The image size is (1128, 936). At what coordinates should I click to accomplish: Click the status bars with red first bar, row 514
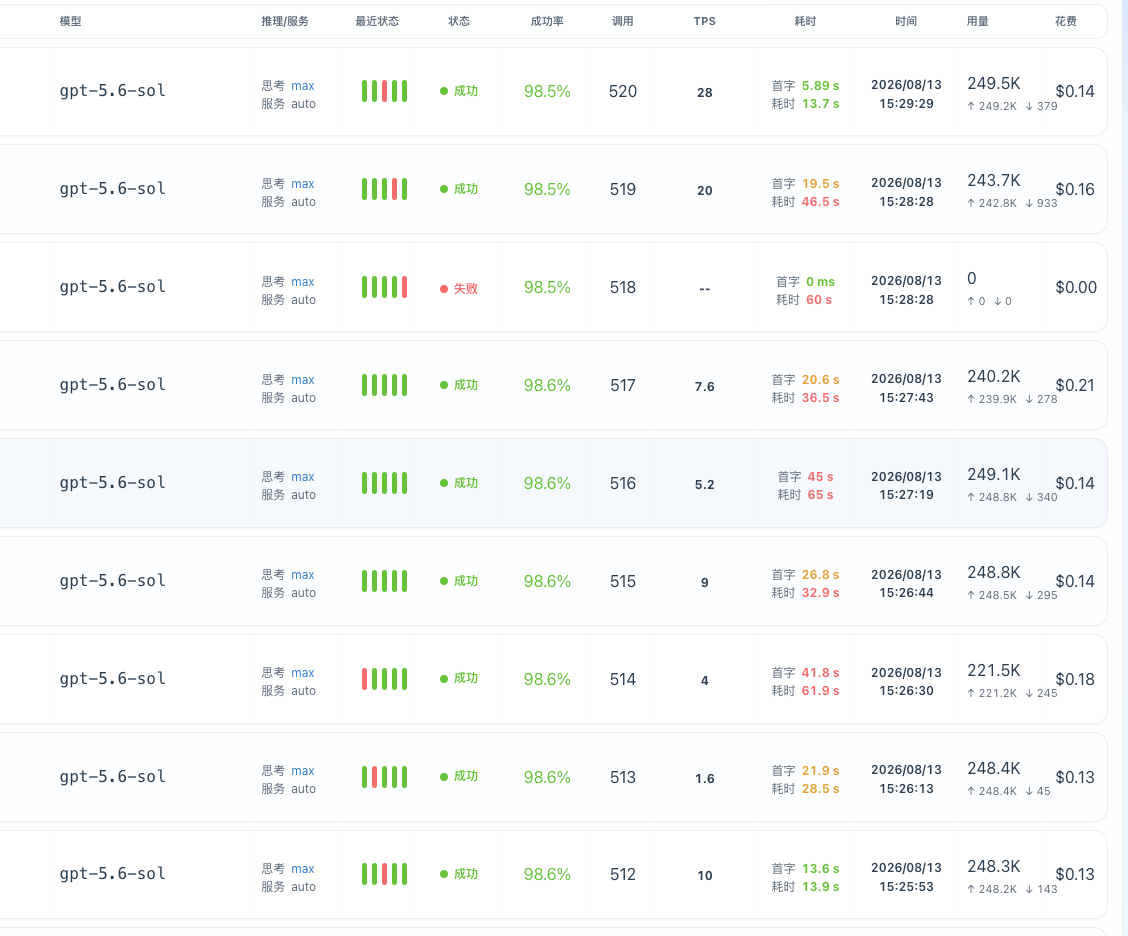click(x=384, y=679)
